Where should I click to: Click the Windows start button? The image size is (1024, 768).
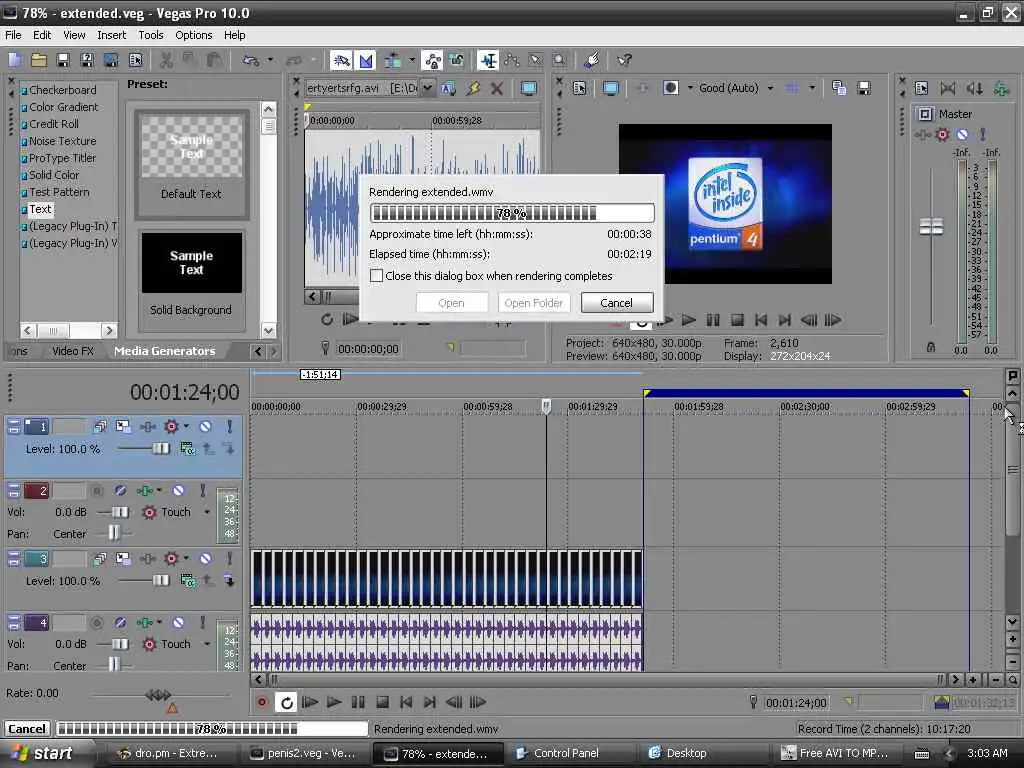pyautogui.click(x=44, y=753)
